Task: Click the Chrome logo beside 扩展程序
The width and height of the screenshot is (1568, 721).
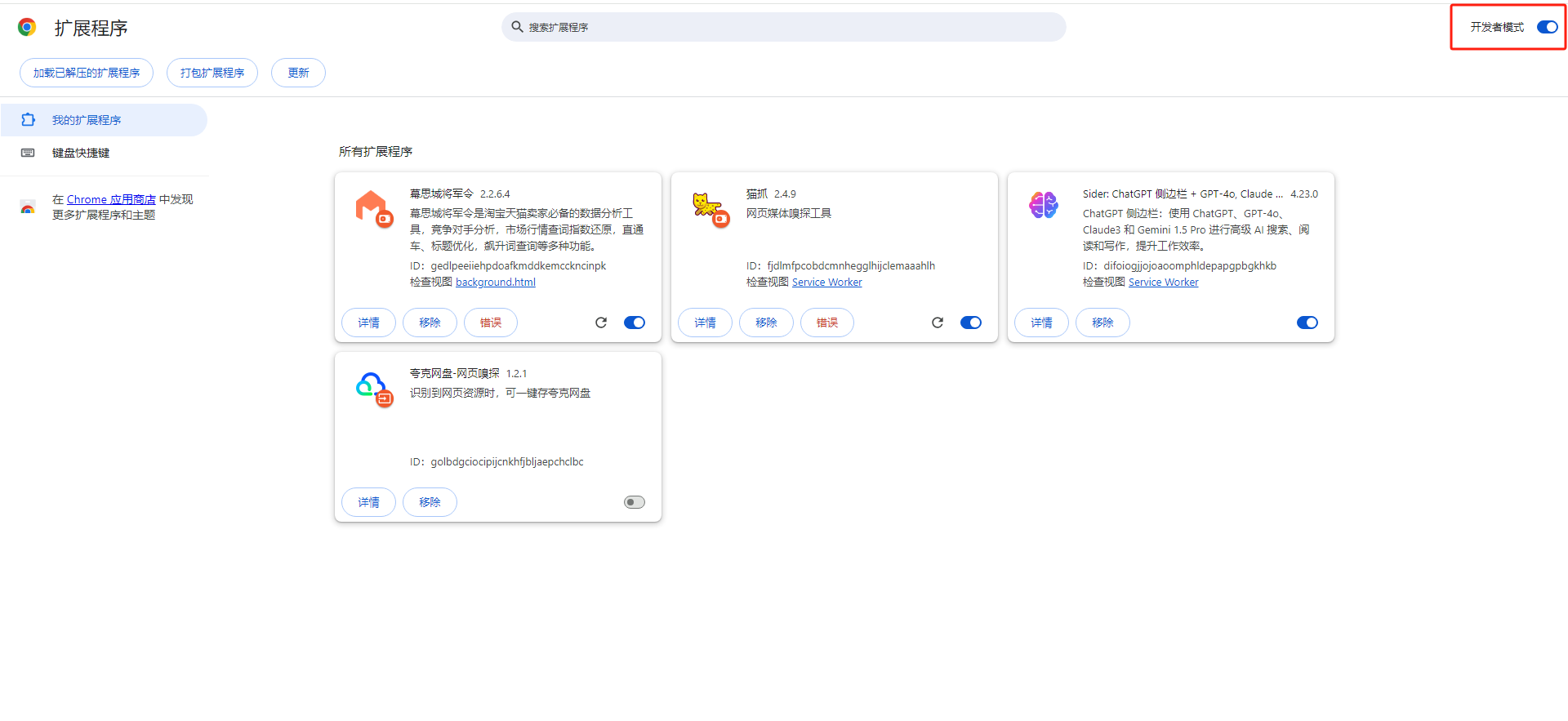Action: [27, 28]
